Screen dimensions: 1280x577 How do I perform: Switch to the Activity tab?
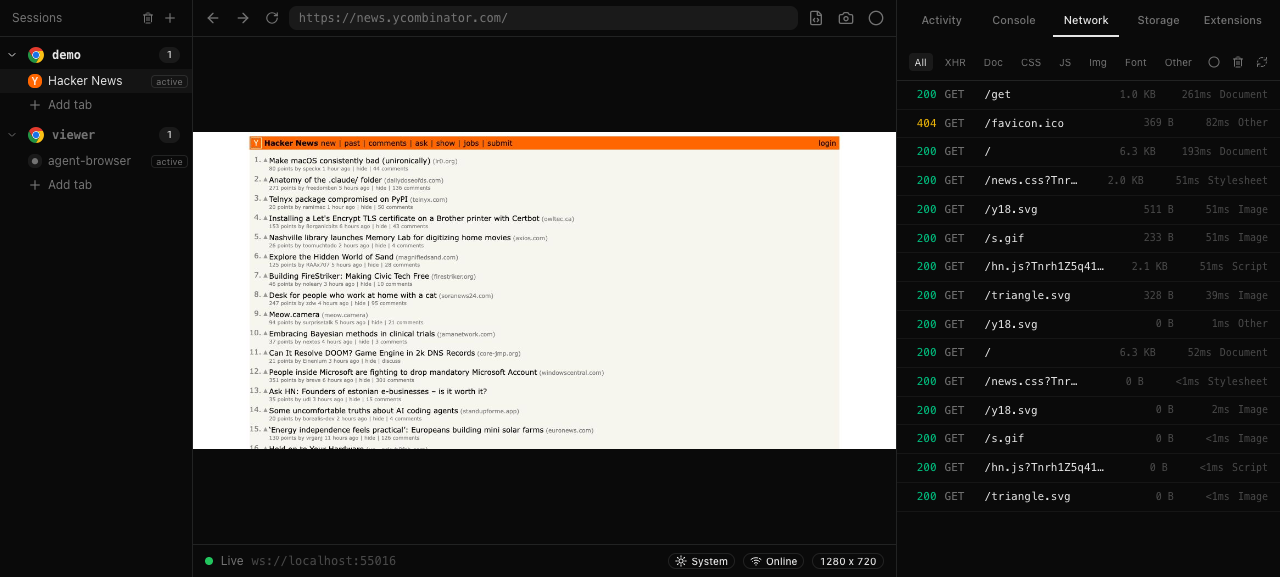tap(942, 20)
